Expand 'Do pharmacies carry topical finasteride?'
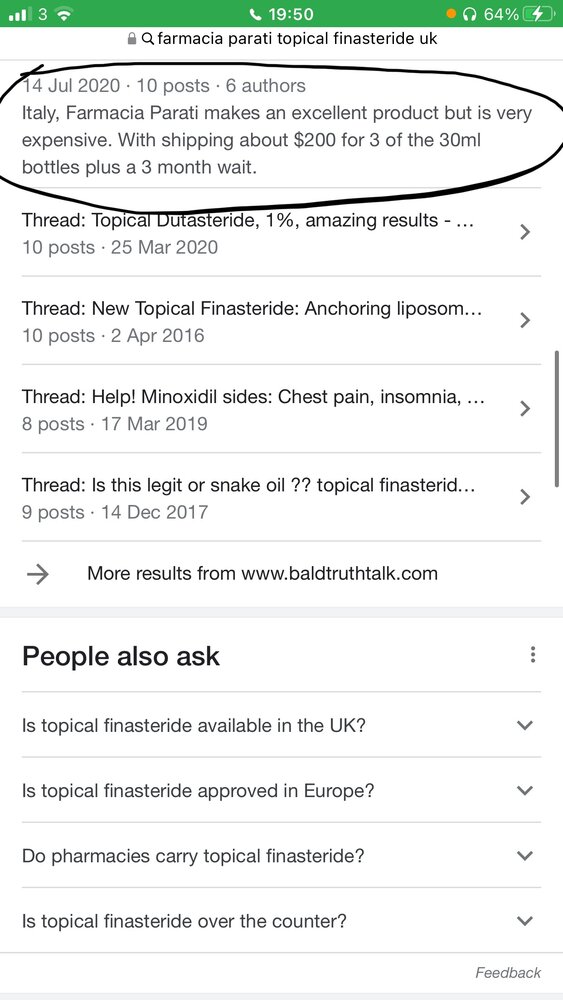 point(281,855)
